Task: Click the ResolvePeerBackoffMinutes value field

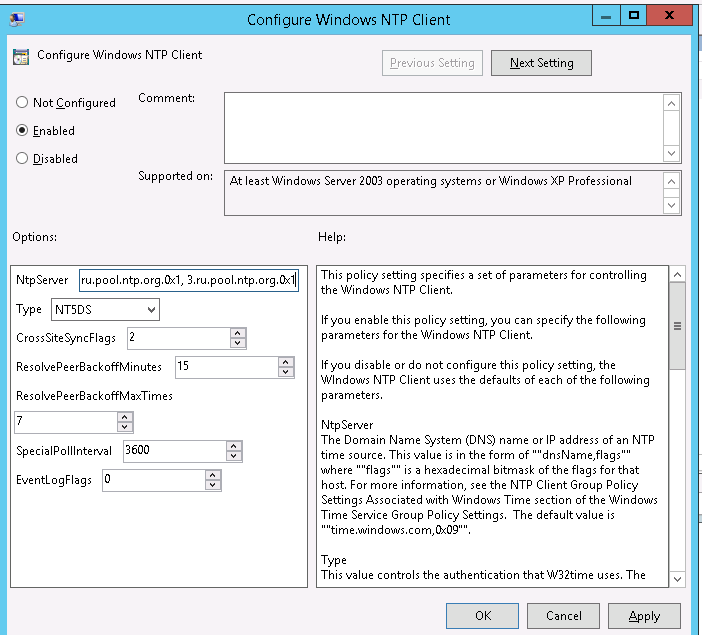Action: (227, 367)
